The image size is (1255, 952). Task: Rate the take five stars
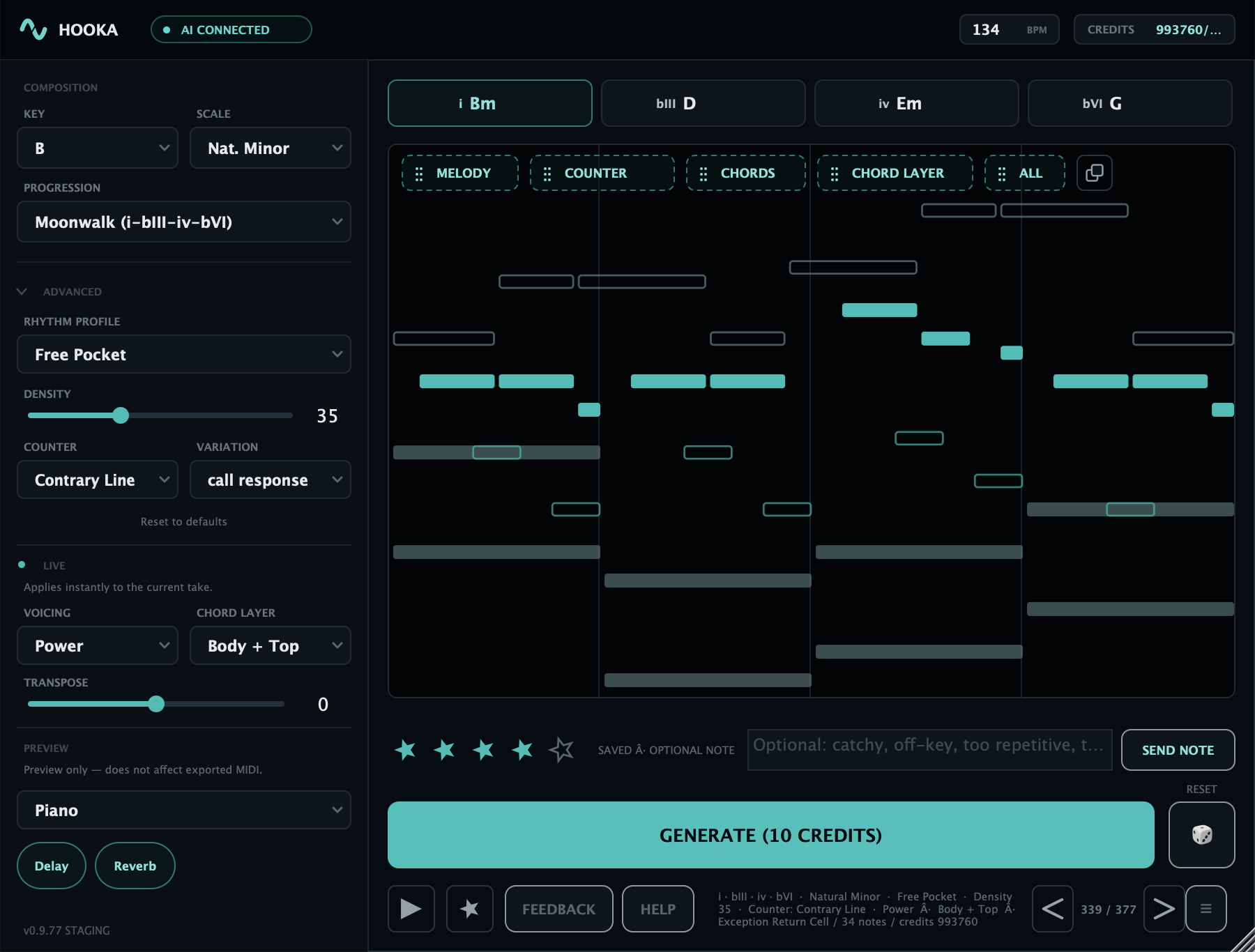pyautogui.click(x=561, y=750)
